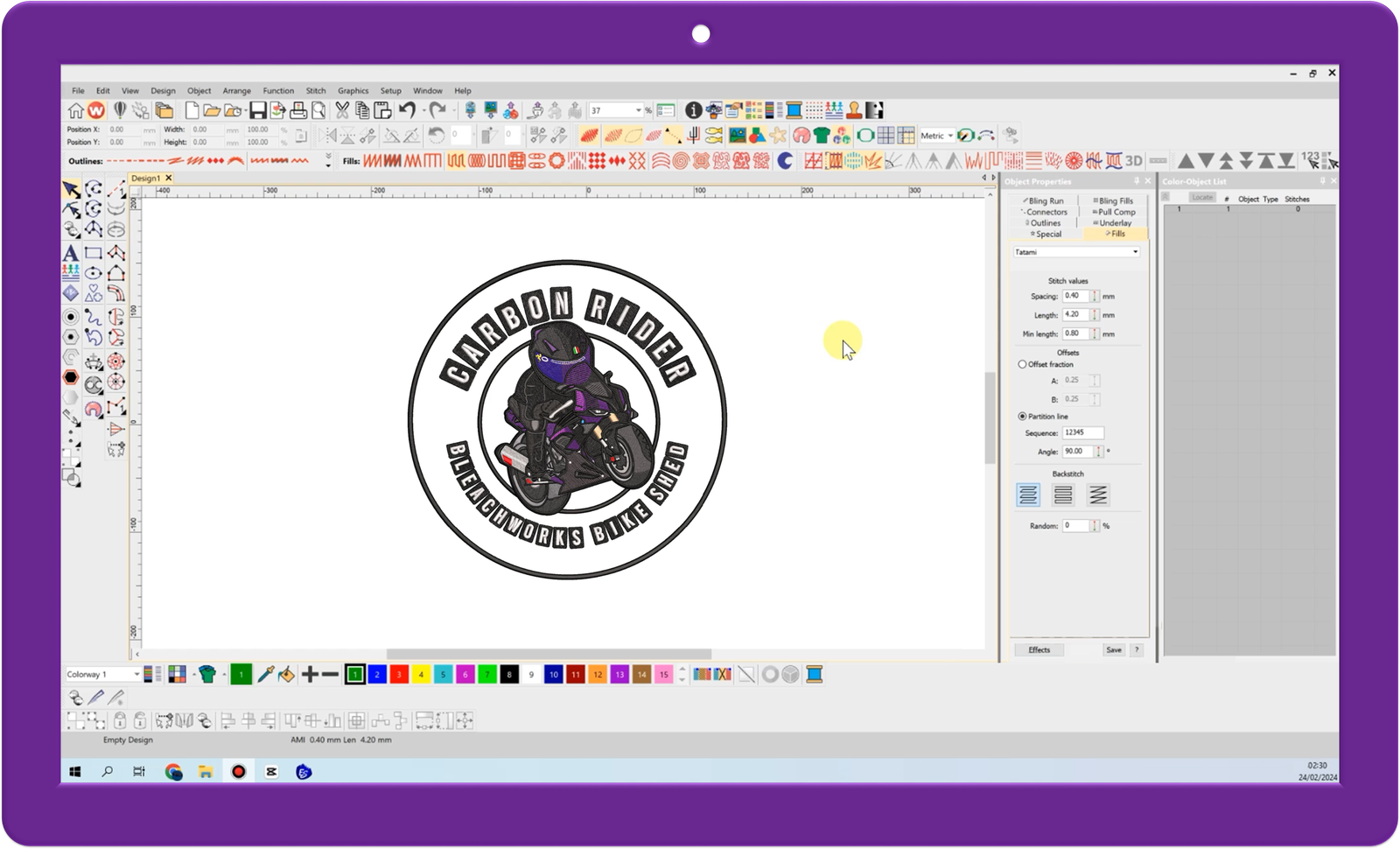Screen dimensions: 1400x849
Task: Open the Graphics menu
Action: pos(353,91)
